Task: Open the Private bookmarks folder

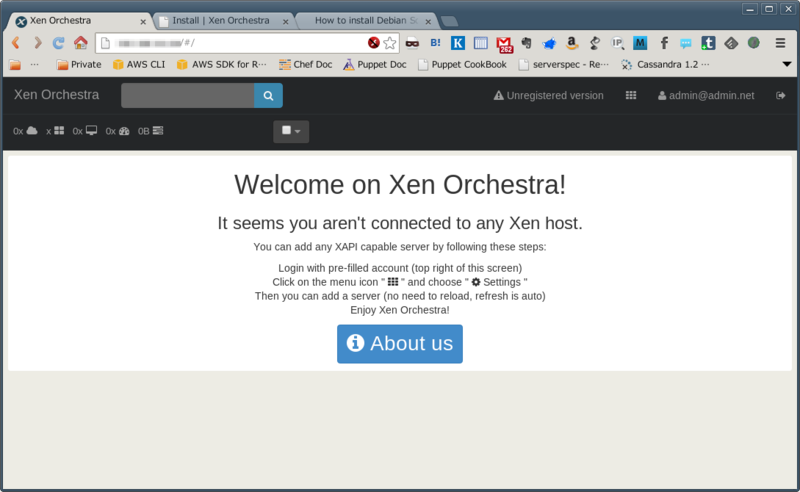Action: pos(79,64)
